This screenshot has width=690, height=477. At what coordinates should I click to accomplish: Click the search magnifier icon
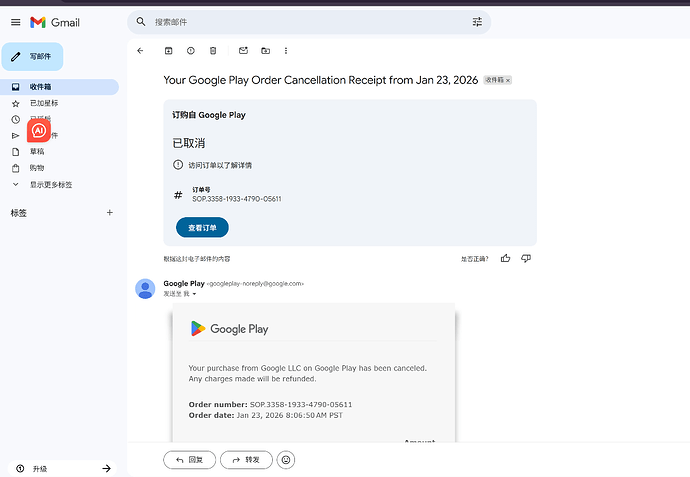tap(141, 22)
